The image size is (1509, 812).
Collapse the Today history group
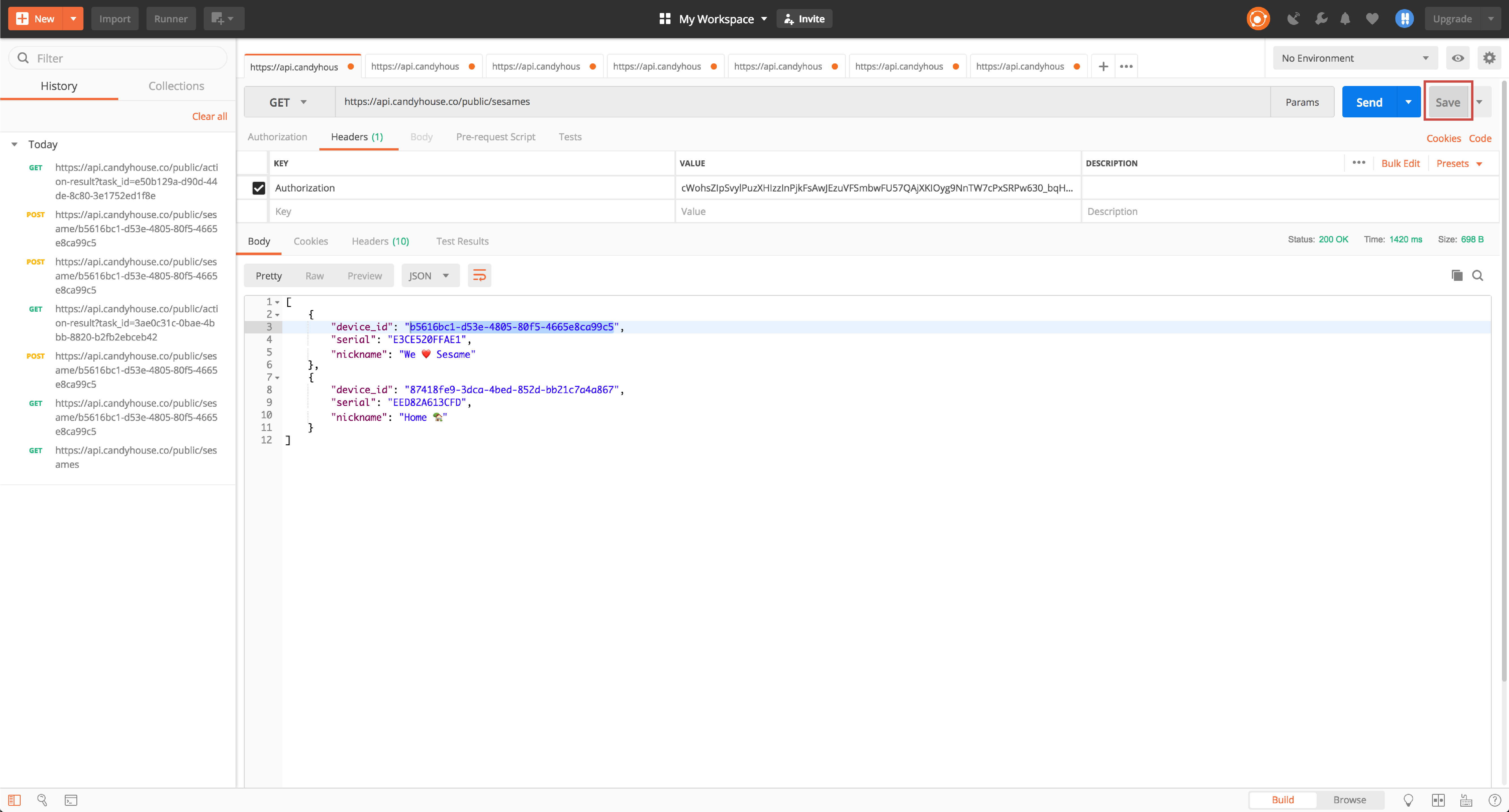point(15,144)
